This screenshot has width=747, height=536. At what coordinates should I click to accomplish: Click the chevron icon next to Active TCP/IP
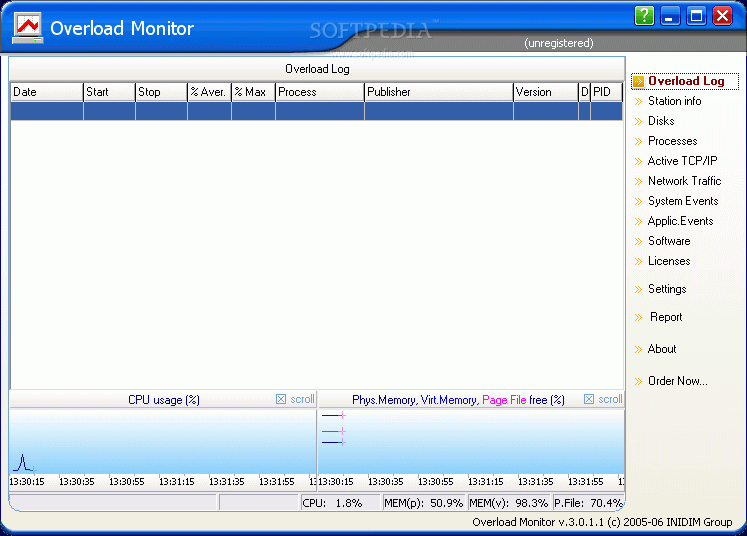pyautogui.click(x=638, y=162)
